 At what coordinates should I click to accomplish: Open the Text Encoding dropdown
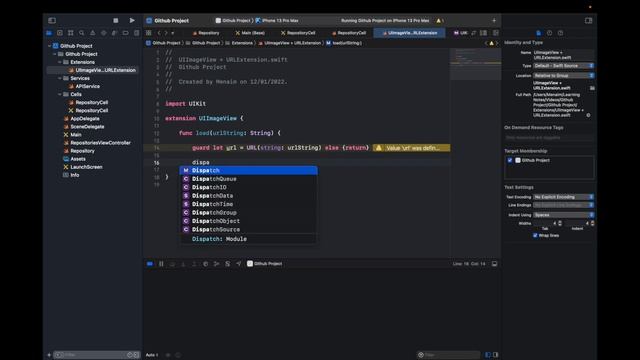[x=563, y=197]
